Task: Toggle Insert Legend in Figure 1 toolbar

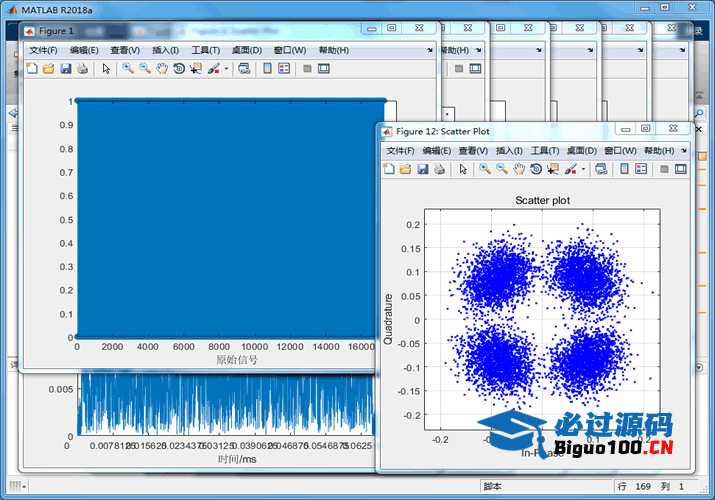Action: pos(283,69)
